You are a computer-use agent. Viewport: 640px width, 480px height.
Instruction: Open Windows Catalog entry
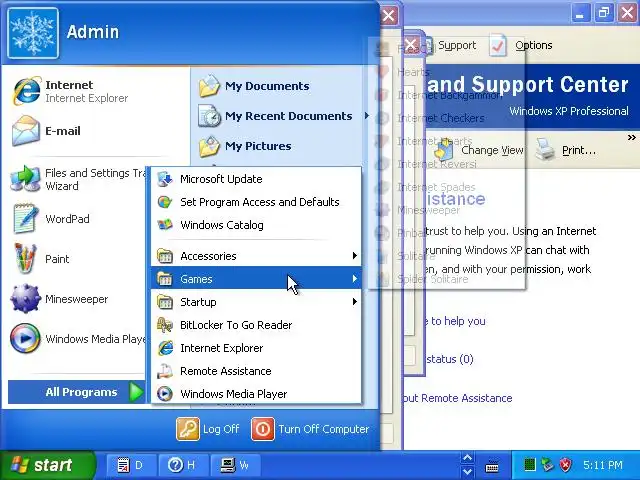[x=256, y=225]
